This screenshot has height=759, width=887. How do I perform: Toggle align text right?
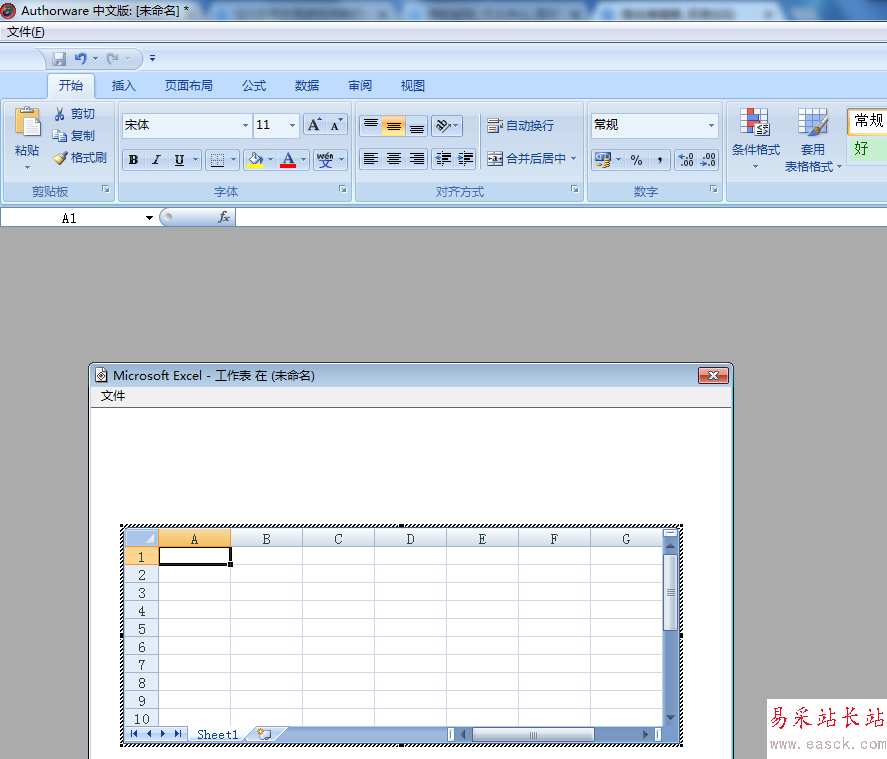pos(417,159)
